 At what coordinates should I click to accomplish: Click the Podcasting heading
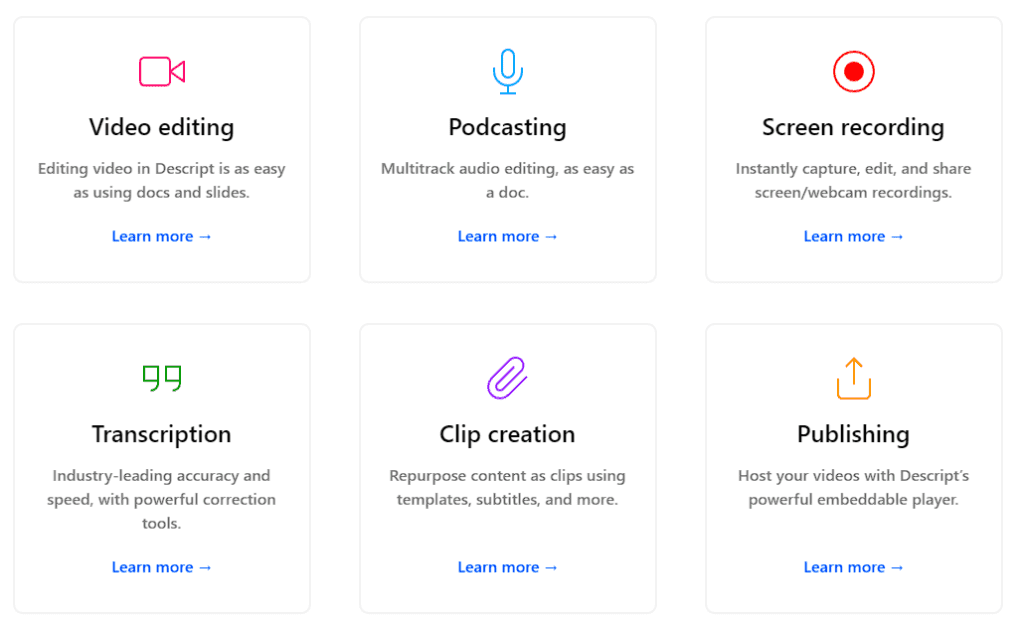(x=507, y=127)
